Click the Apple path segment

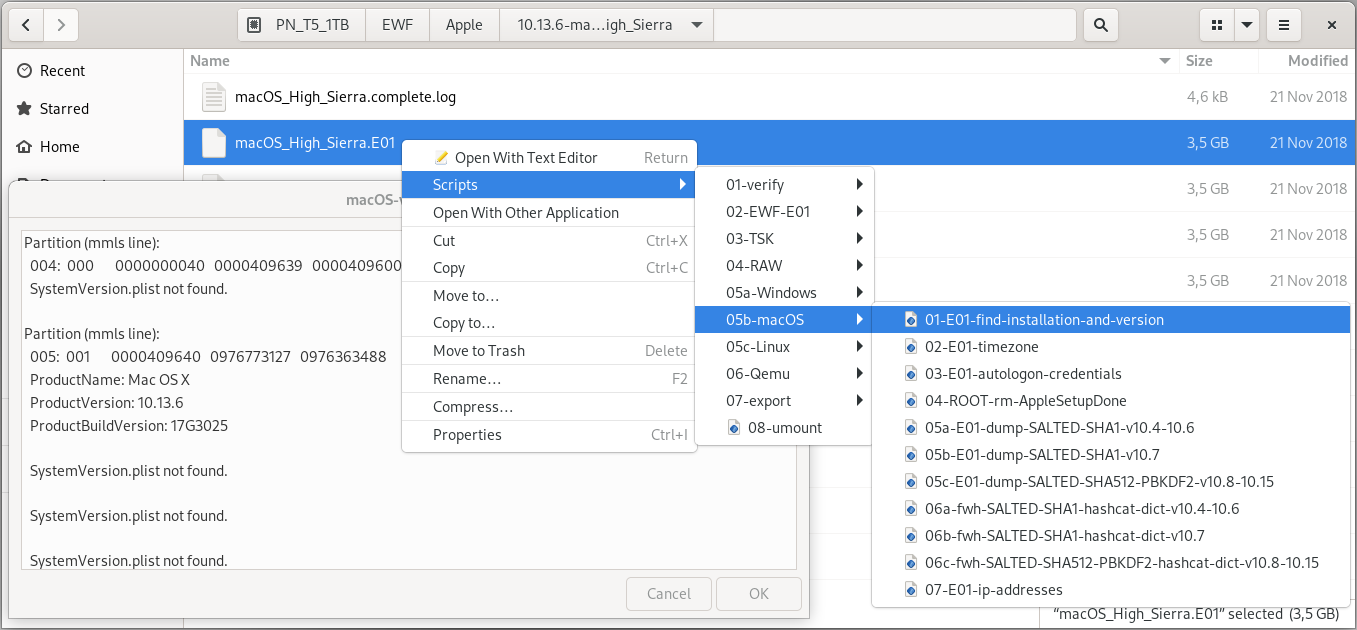pyautogui.click(x=464, y=25)
